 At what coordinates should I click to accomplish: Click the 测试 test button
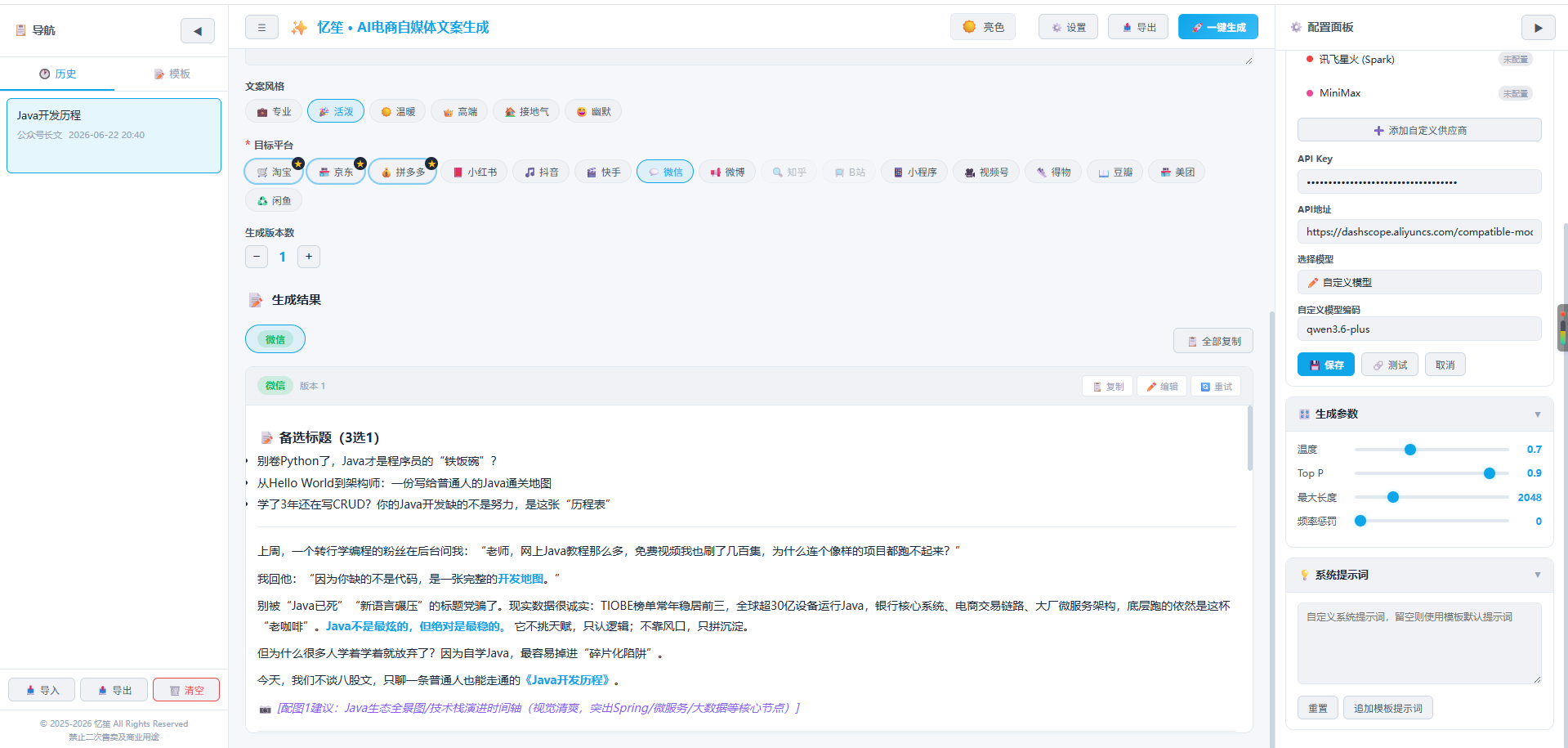tap(1390, 365)
